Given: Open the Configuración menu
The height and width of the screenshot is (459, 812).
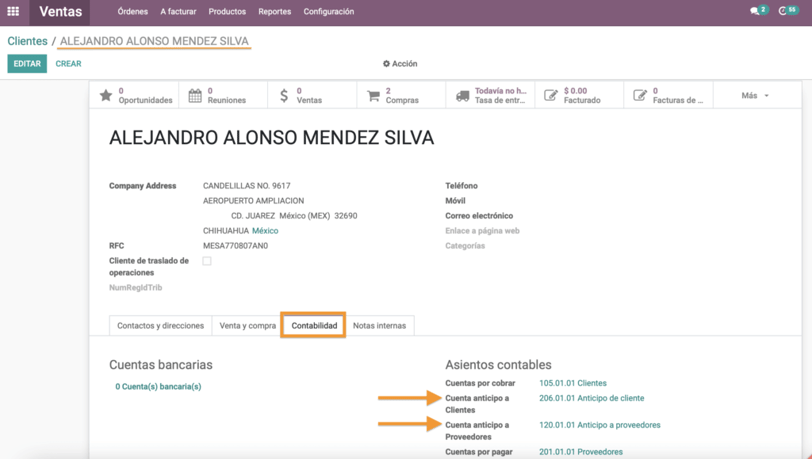Looking at the screenshot, I should click(329, 11).
